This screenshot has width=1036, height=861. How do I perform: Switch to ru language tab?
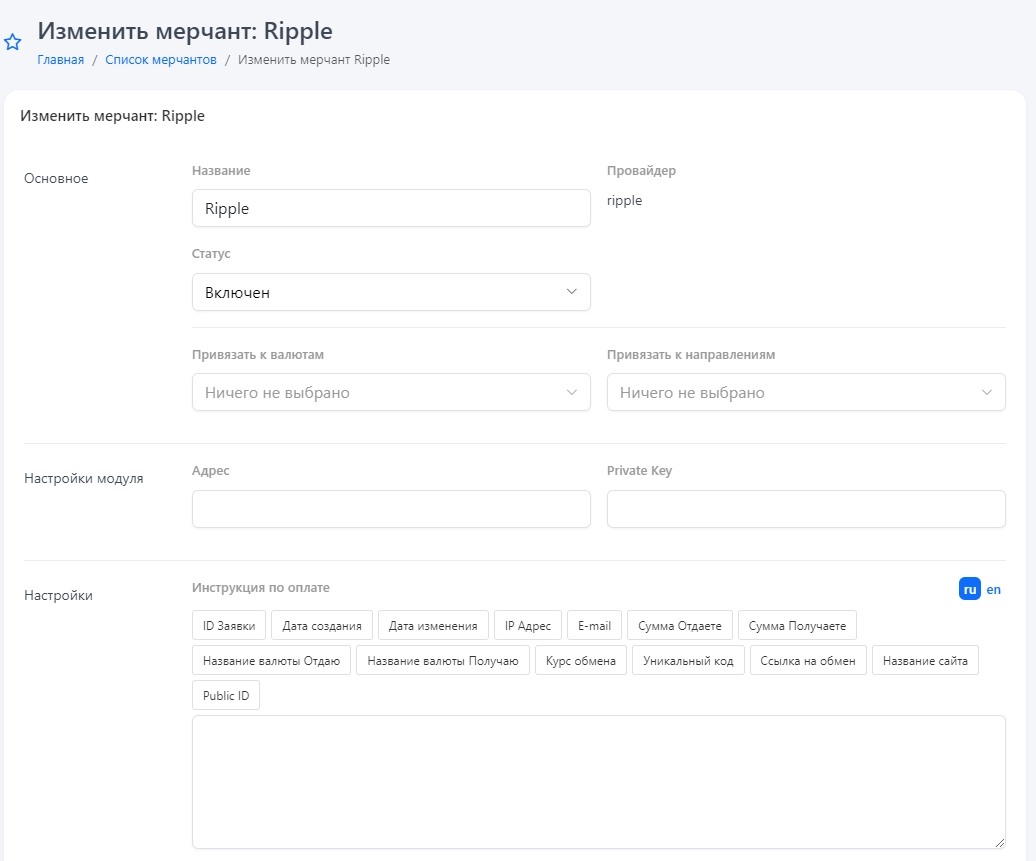[x=969, y=590]
